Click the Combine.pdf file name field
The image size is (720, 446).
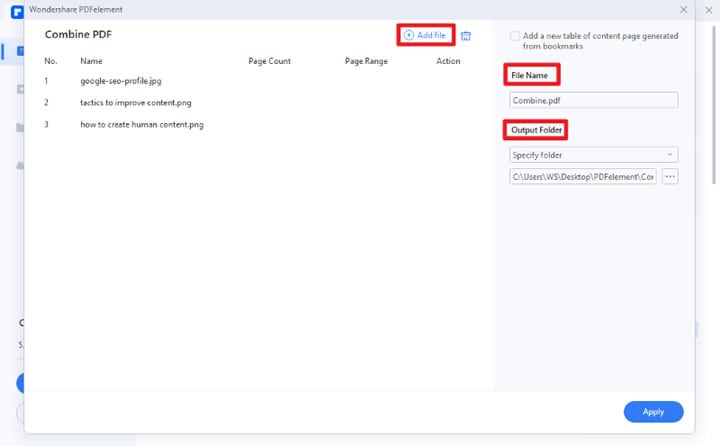[593, 100]
